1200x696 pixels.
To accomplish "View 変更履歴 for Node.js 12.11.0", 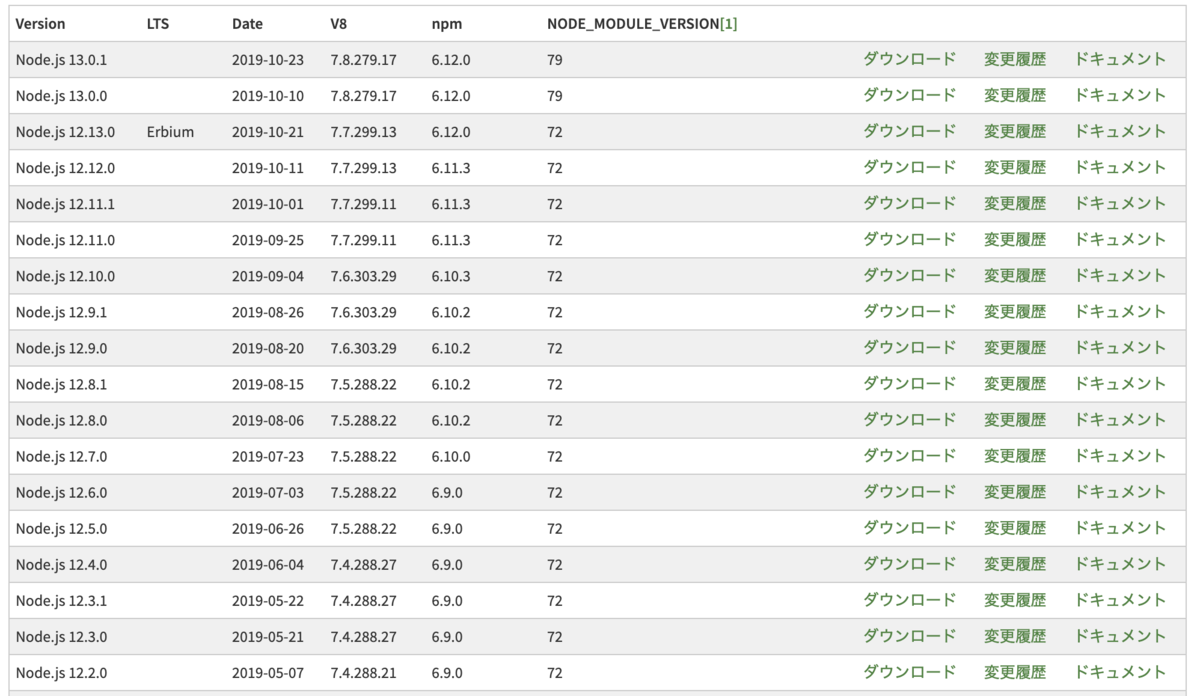I will [1015, 239].
